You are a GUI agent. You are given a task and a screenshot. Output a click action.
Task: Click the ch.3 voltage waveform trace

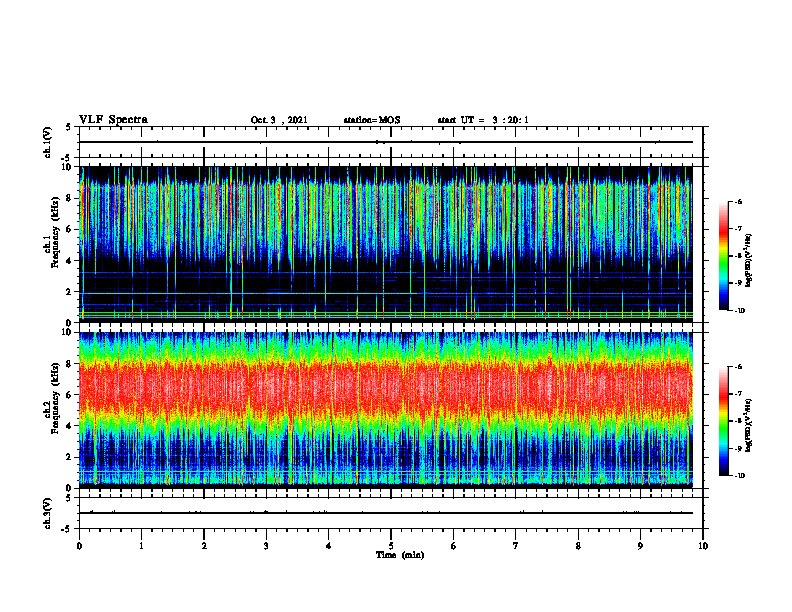[x=386, y=513]
